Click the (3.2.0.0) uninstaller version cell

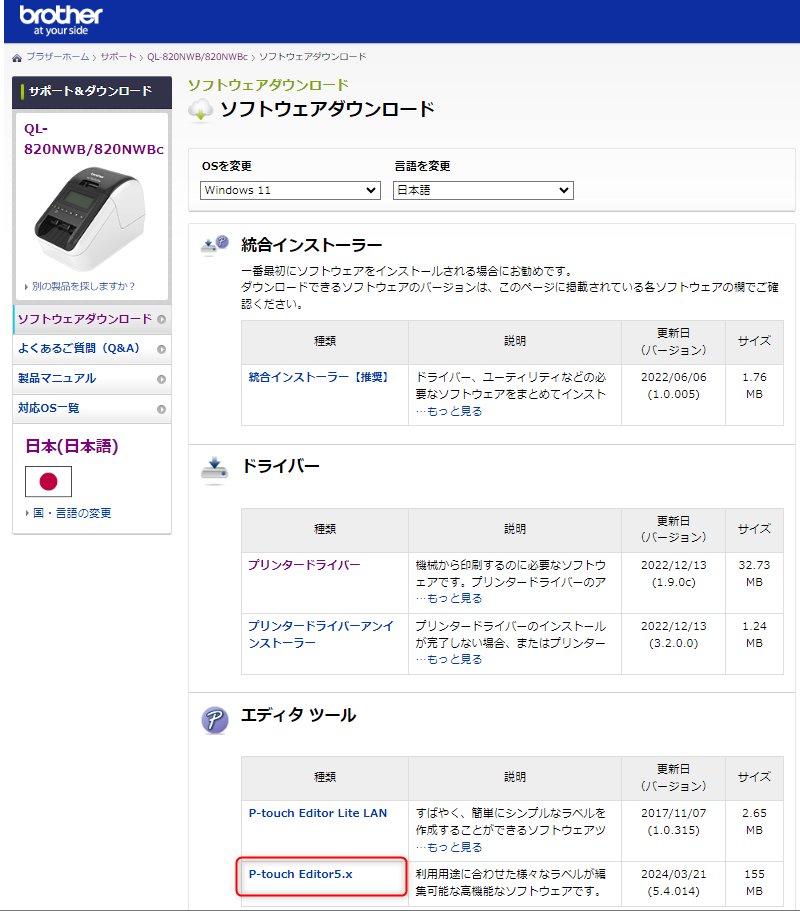(x=673, y=643)
